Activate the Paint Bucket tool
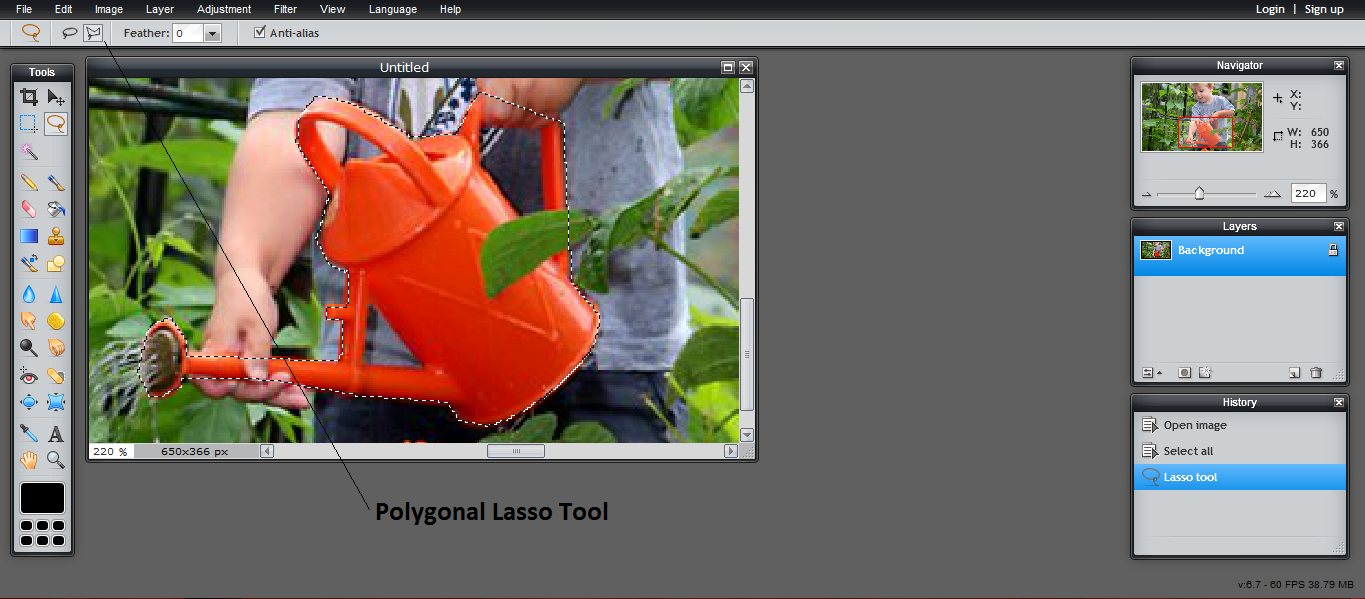 click(x=56, y=208)
